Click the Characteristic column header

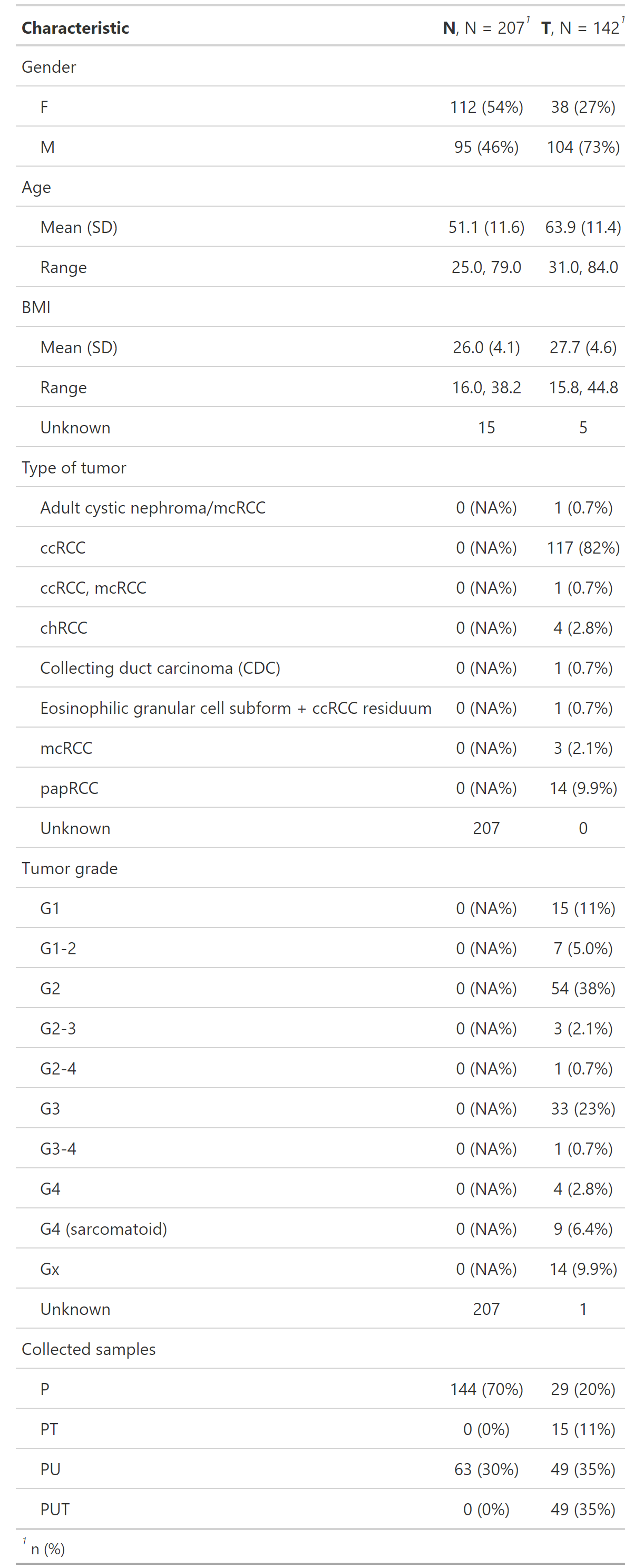tap(75, 28)
